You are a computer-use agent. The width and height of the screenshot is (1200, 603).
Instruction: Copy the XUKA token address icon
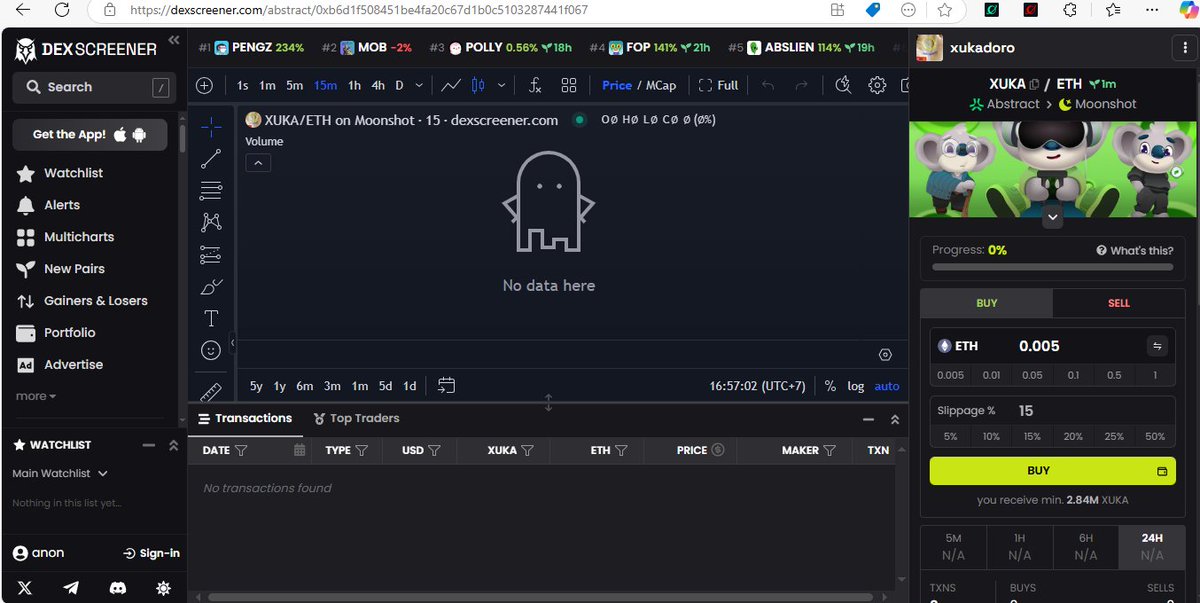point(1034,85)
